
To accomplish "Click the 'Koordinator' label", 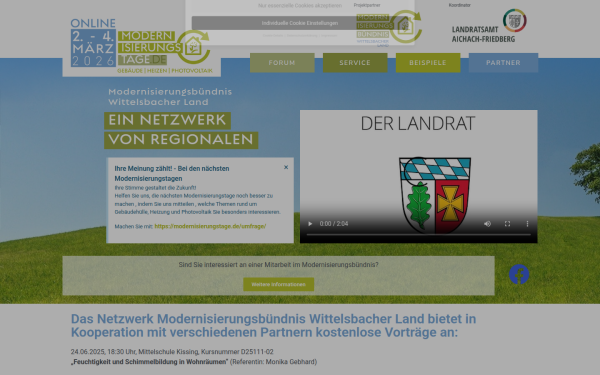I will click(460, 5).
